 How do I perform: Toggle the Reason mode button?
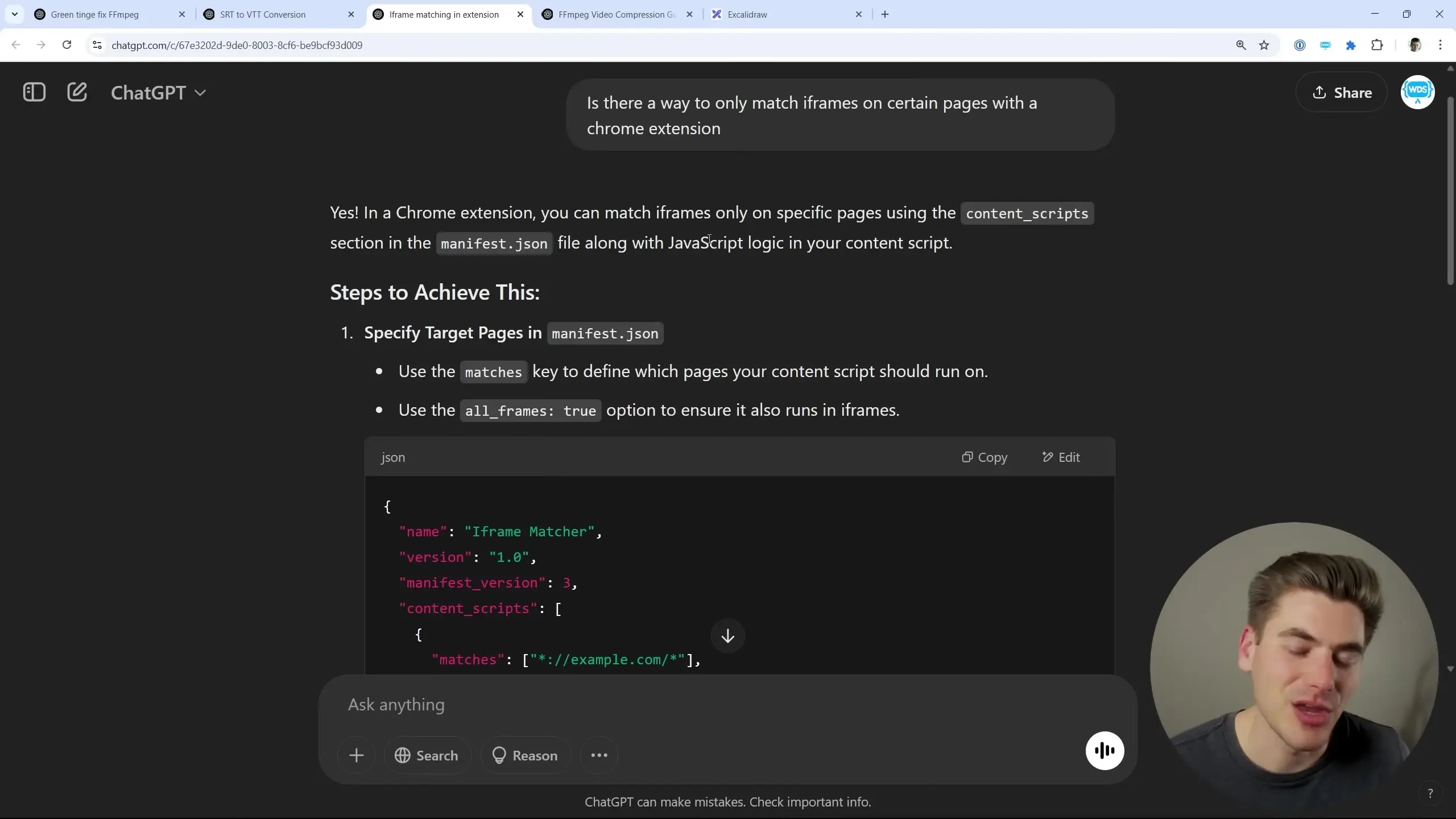coord(526,755)
